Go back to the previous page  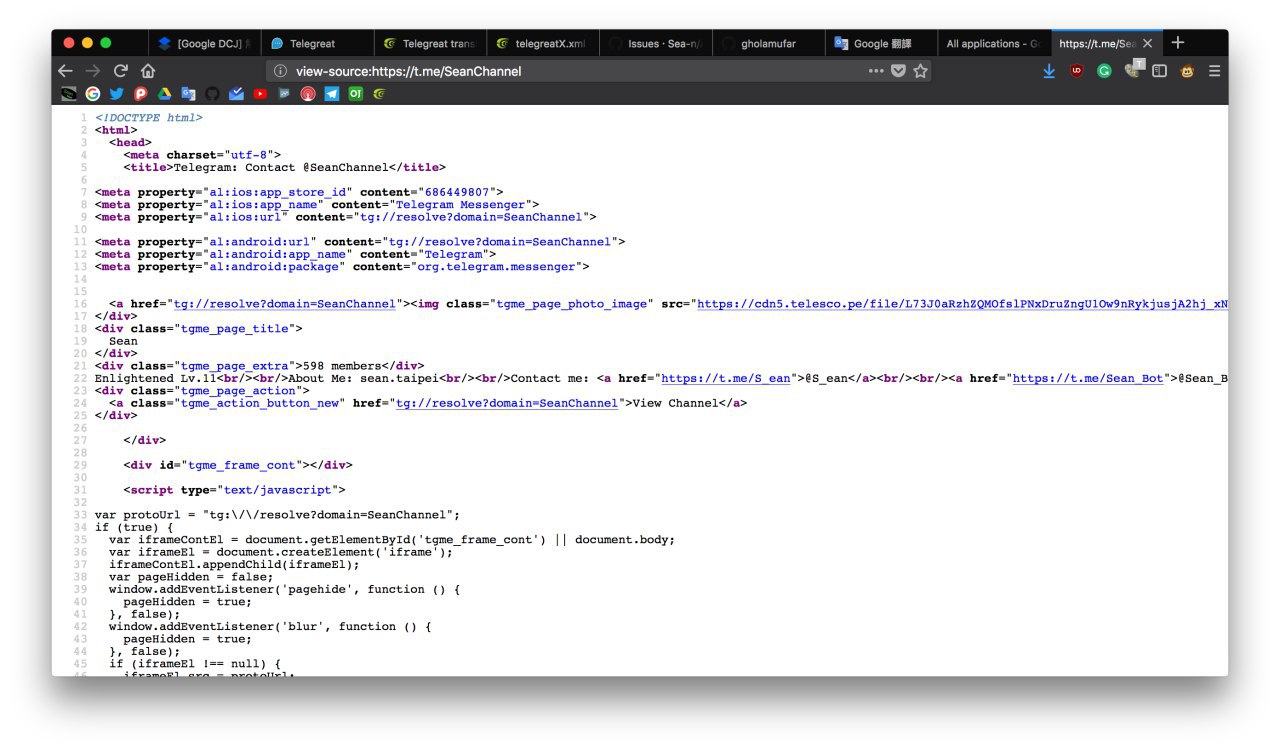(x=65, y=71)
